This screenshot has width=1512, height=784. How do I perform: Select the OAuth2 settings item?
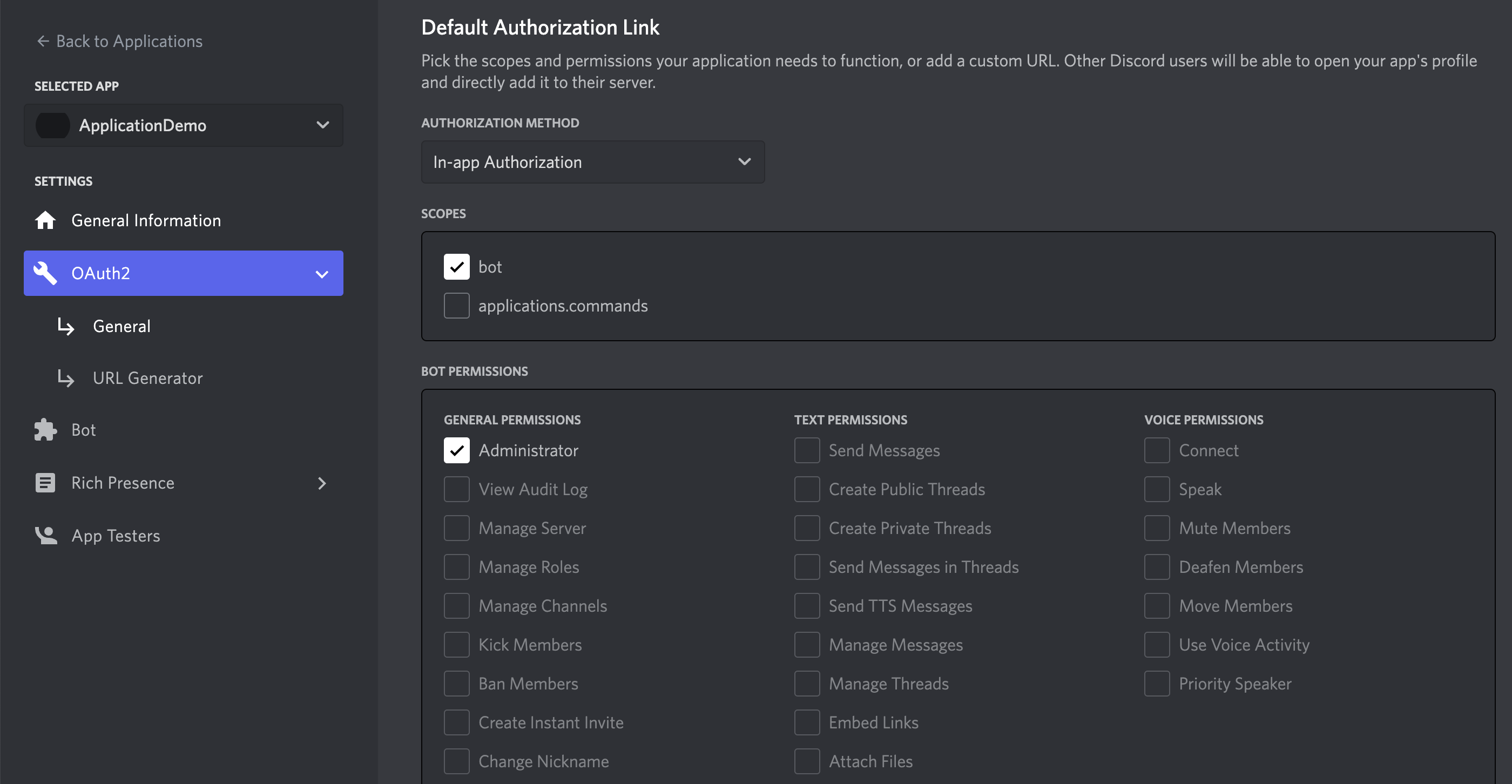click(183, 273)
